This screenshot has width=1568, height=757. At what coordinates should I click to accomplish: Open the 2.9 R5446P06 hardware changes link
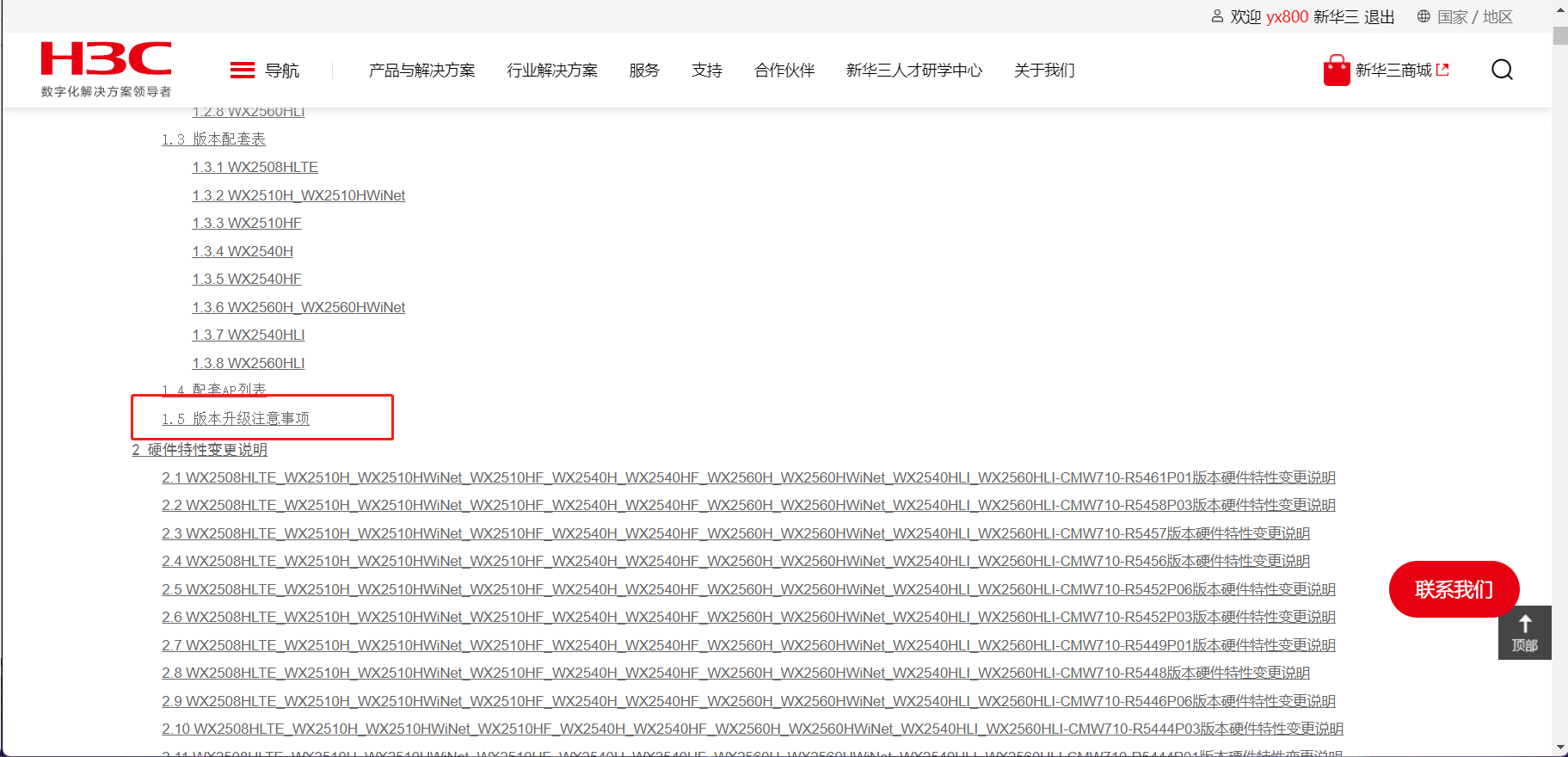point(748,701)
